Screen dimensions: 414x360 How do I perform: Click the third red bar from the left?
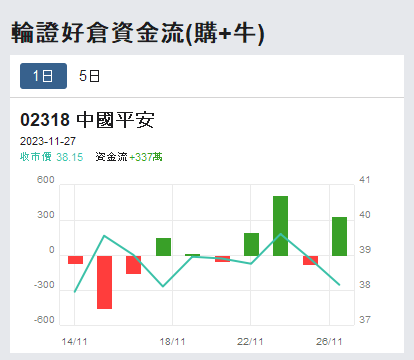coord(133,265)
